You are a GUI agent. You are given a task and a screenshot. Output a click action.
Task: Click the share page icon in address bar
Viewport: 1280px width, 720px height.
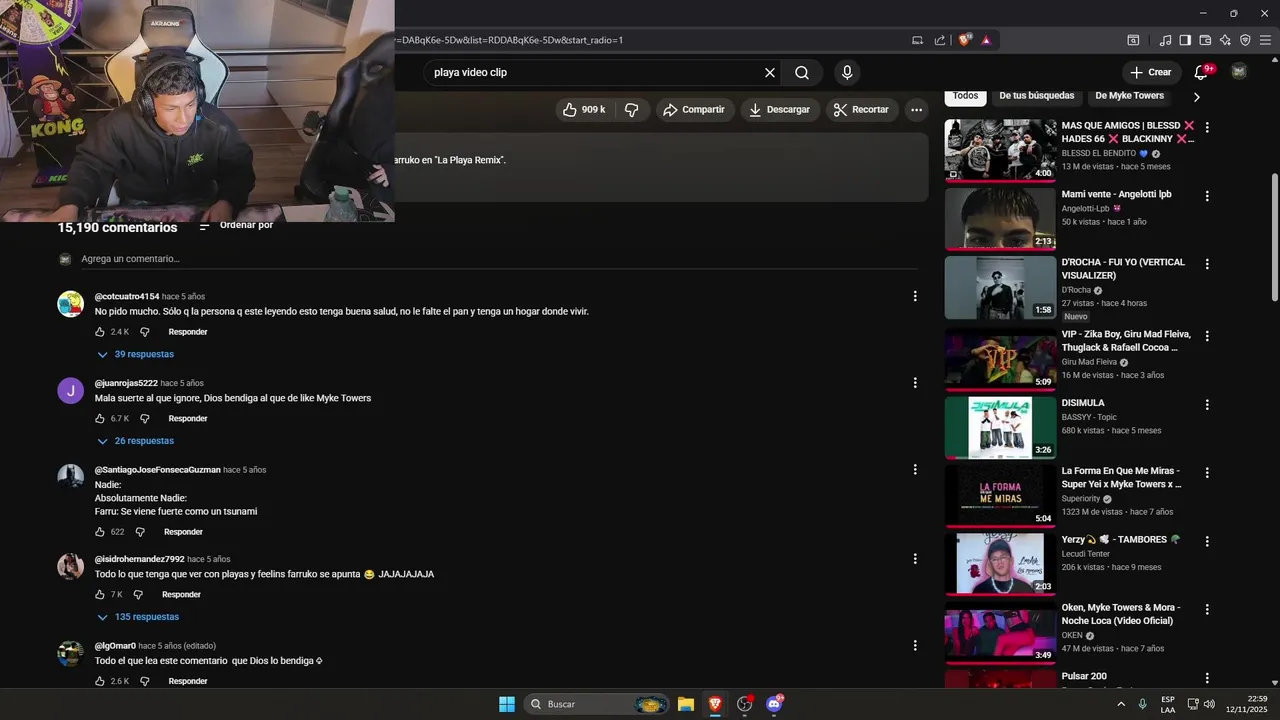pos(940,40)
